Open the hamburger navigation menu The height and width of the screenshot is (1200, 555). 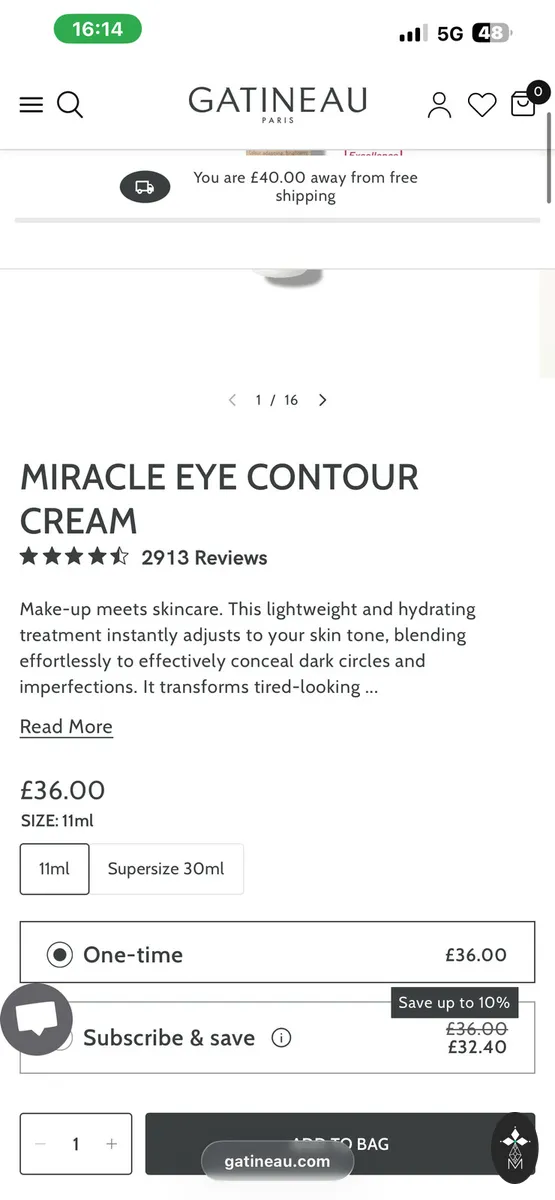click(31, 104)
